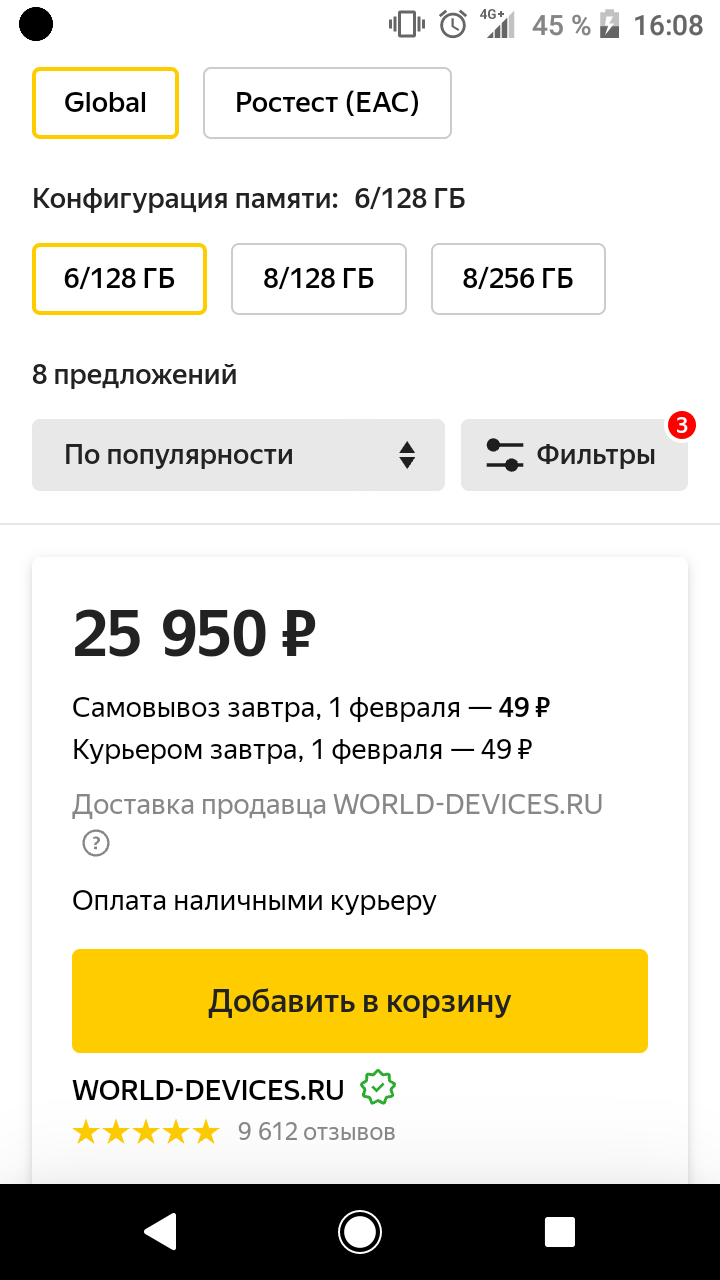720x1280 pixels.
Task: Tap the Android home circle icon
Action: pos(360,1231)
